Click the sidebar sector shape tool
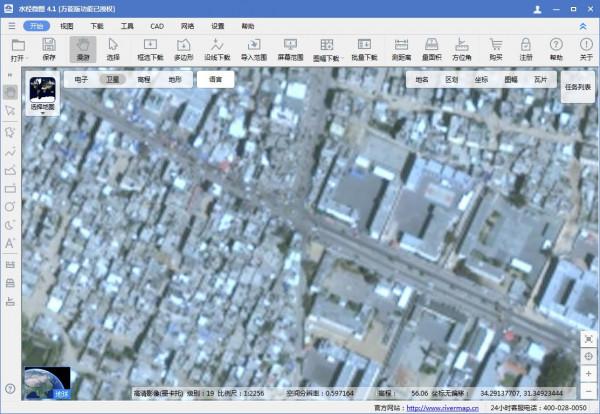Viewport: 600px width, 414px height. tap(10, 225)
